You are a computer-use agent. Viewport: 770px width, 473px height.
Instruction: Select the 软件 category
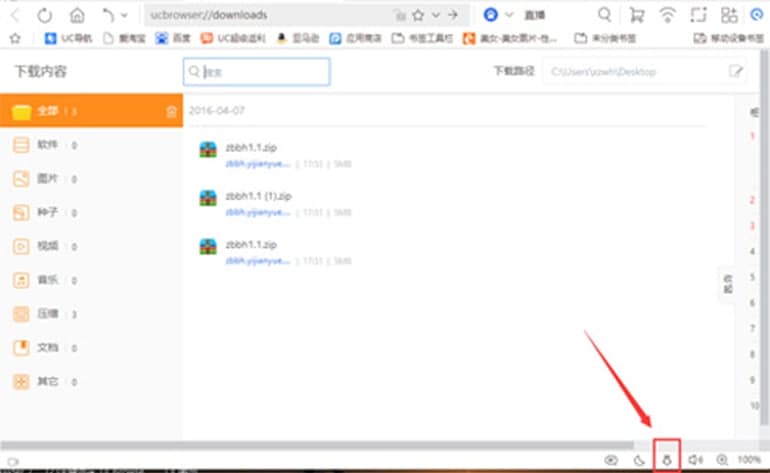[91, 145]
